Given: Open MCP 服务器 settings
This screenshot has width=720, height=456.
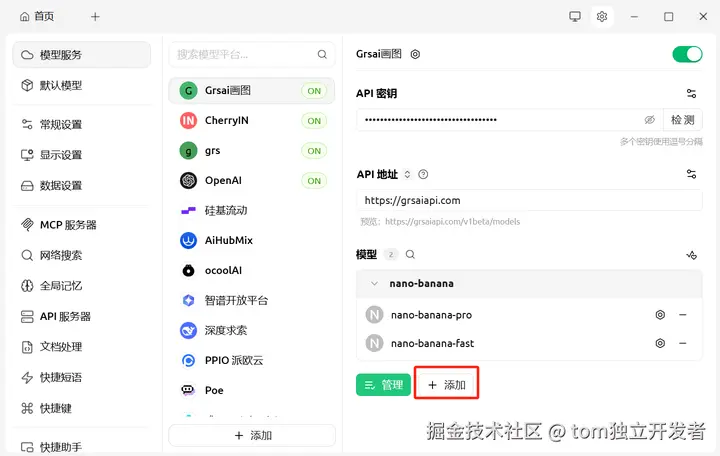Looking at the screenshot, I should tap(81, 225).
